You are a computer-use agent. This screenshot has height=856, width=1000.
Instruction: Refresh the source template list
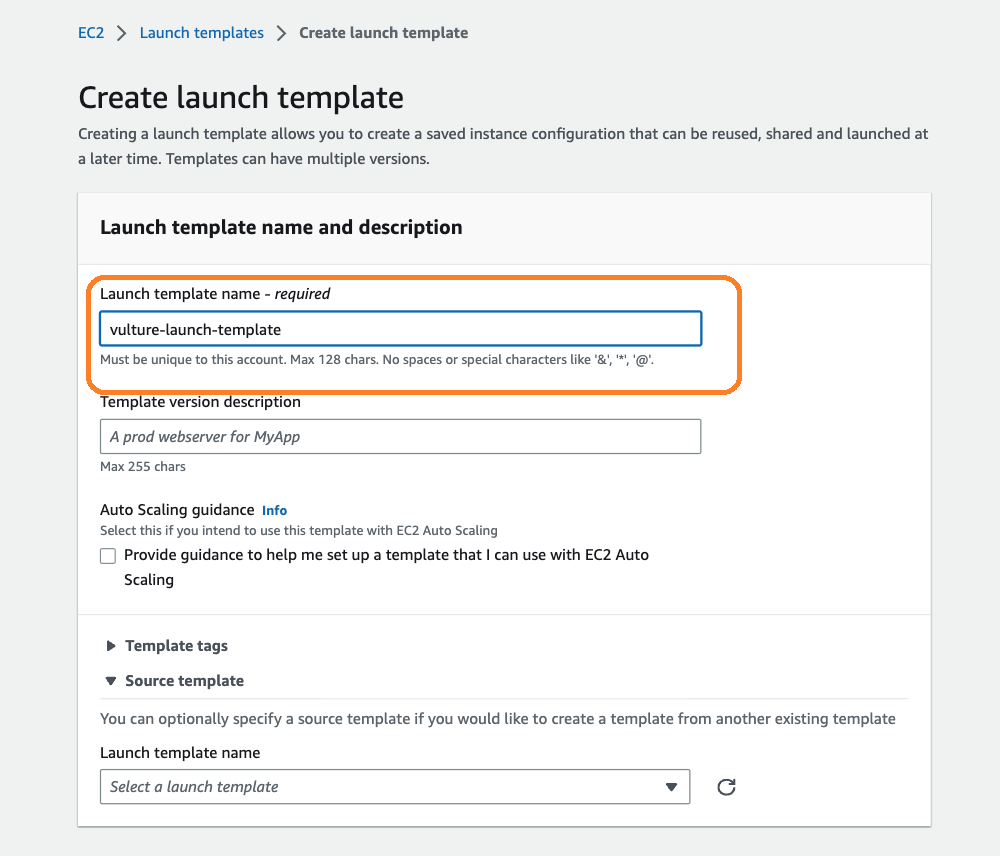[x=725, y=787]
